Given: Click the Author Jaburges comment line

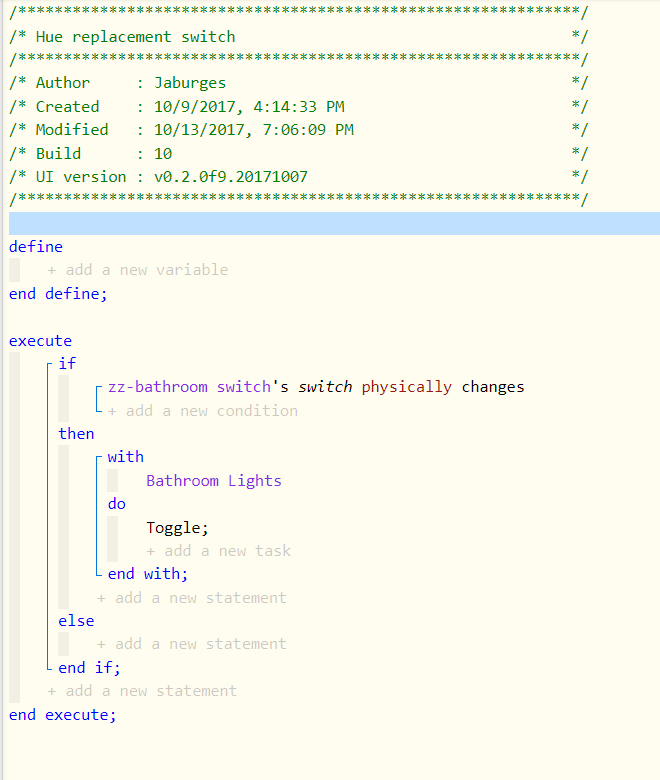Looking at the screenshot, I should click(x=298, y=83).
